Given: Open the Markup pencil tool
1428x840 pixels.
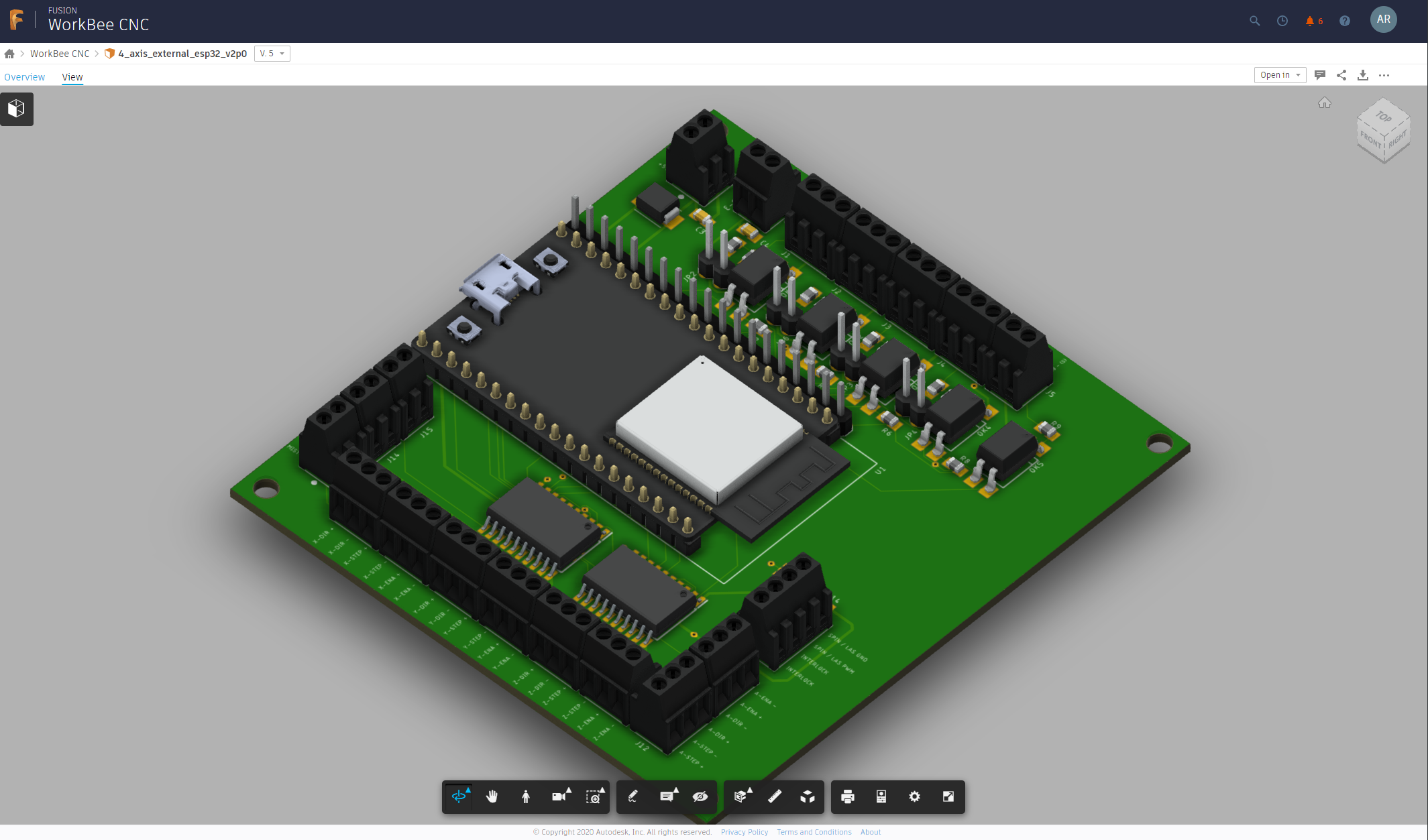Looking at the screenshot, I should [x=633, y=796].
